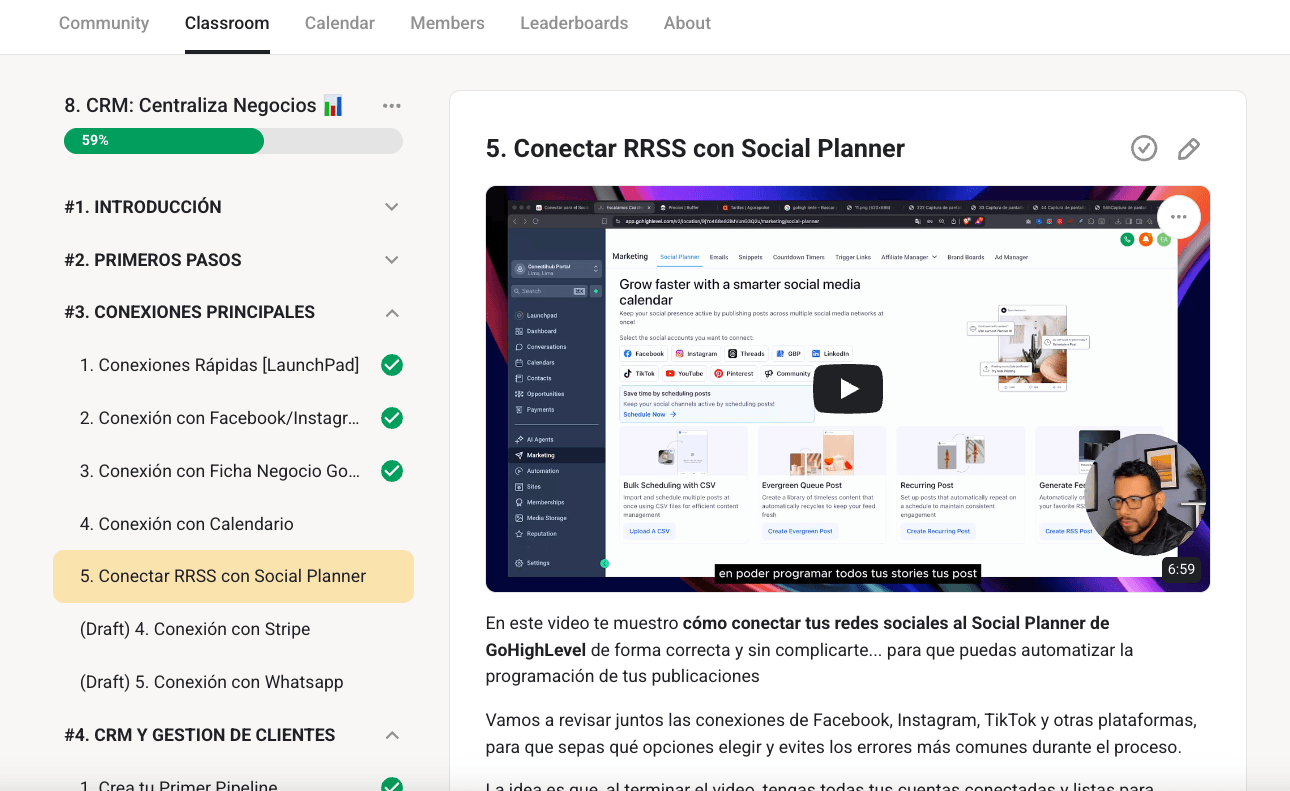This screenshot has height=791, width=1290.
Task: Open draft lesson 5. Conexión con Whatsapp
Action: 212,682
